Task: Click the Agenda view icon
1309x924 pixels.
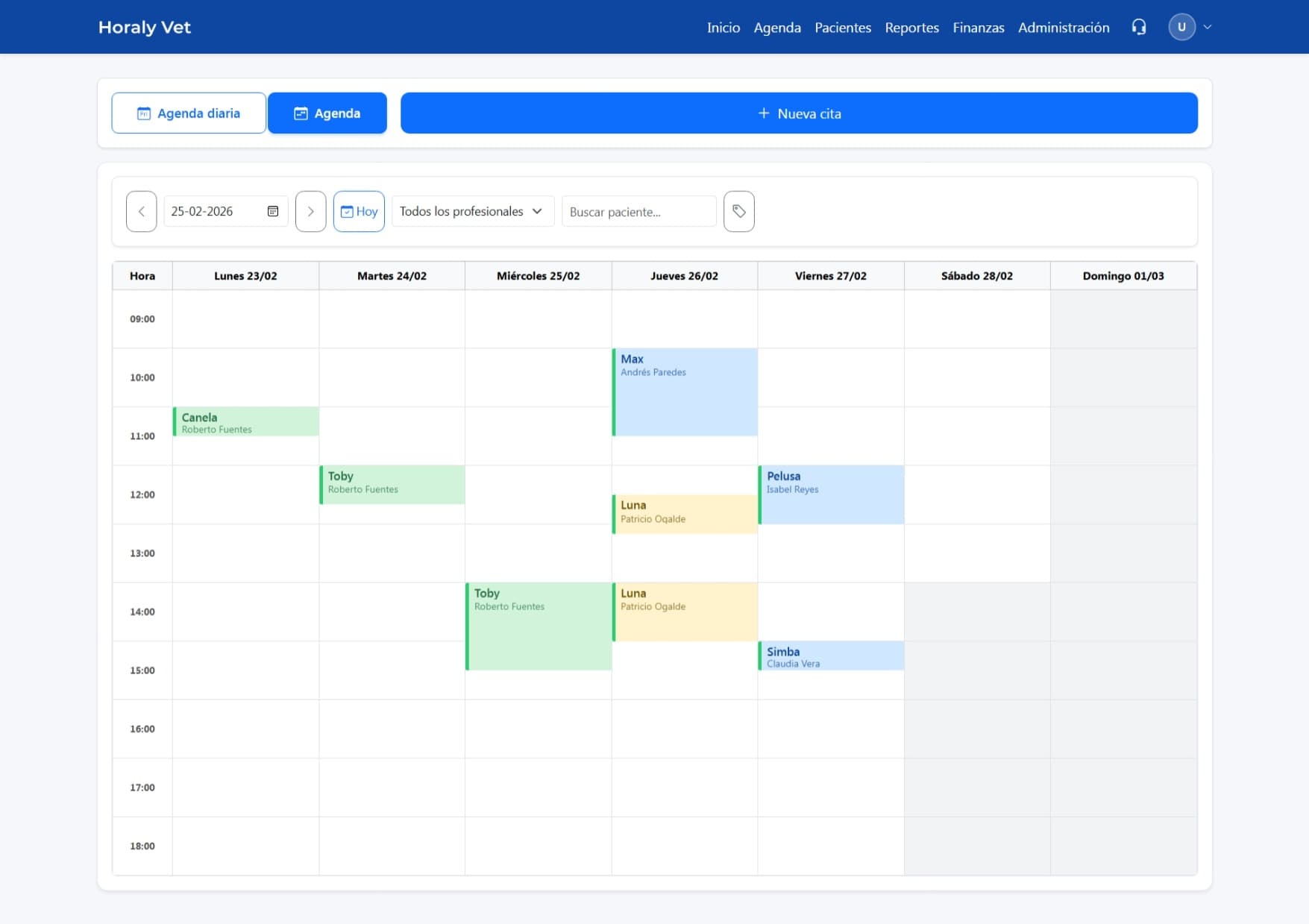Action: (301, 113)
